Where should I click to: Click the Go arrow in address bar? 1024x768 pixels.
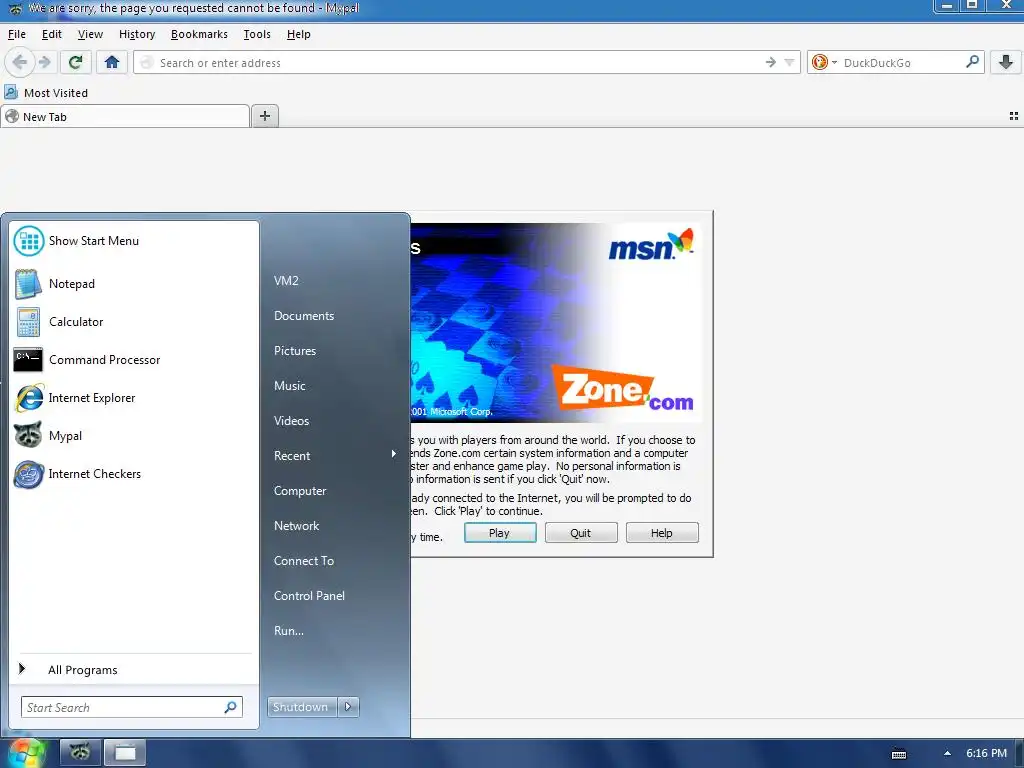pos(771,63)
